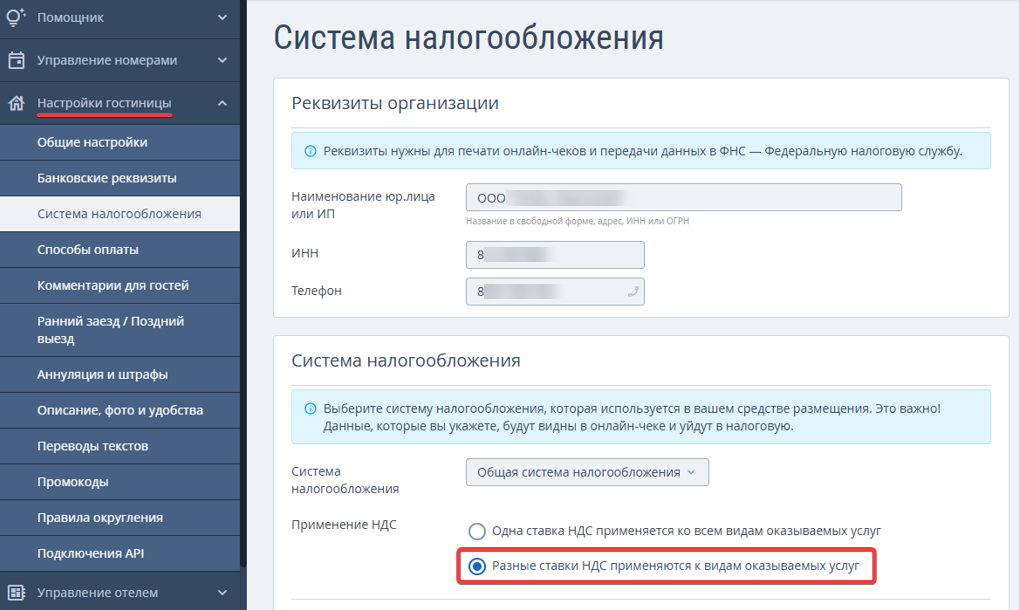Go to Способы оплаты
The height and width of the screenshot is (610, 1019).
tap(120, 249)
